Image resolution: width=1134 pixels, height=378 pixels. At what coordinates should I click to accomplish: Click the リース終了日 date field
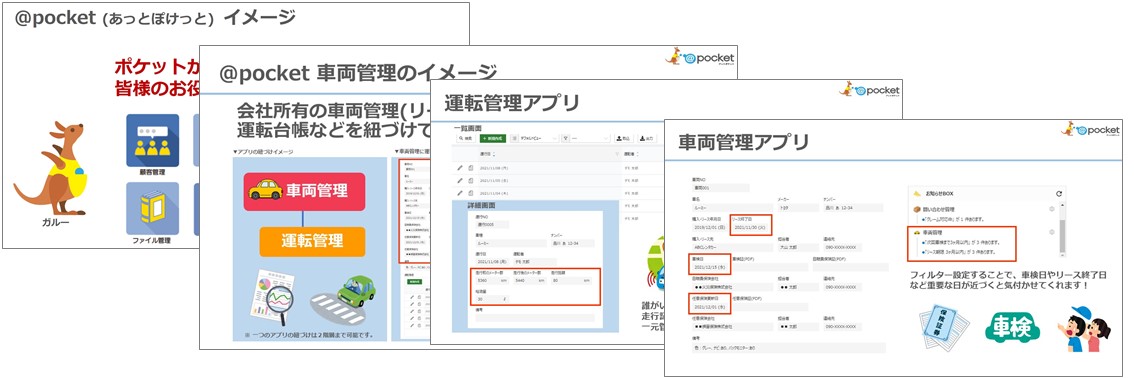[751, 228]
